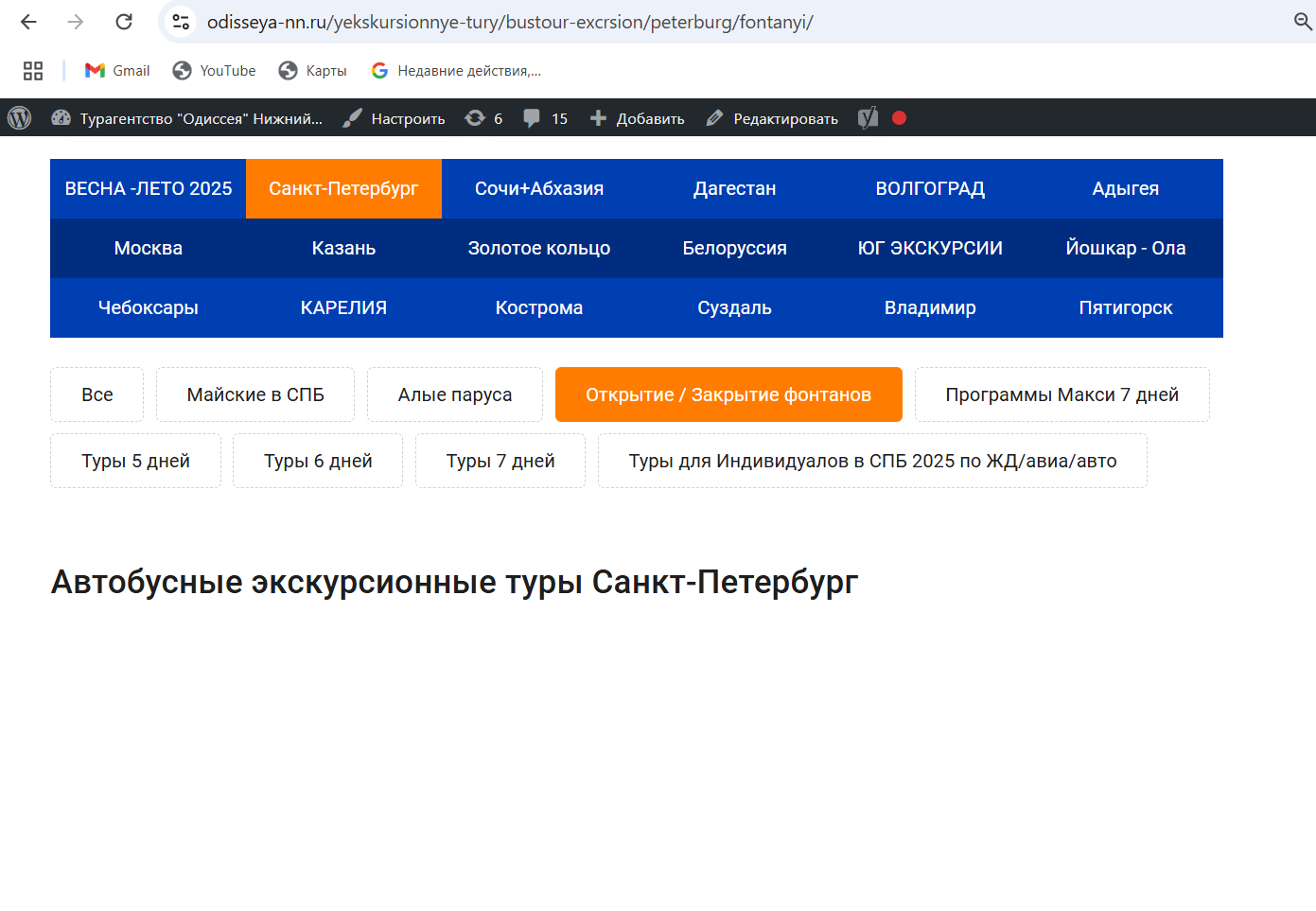This screenshot has height=911, width=1316.
Task: Open Чебоксары tours
Action: tap(149, 308)
